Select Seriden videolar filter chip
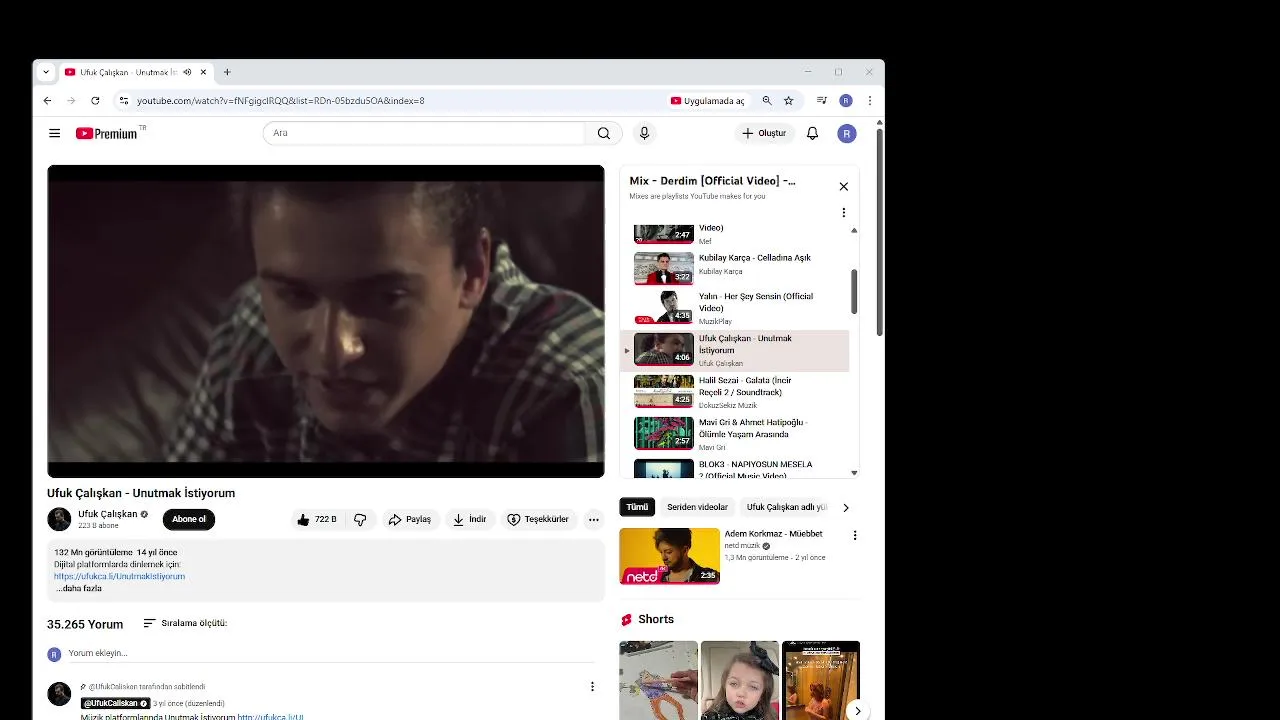This screenshot has height=720, width=1280. coord(697,507)
